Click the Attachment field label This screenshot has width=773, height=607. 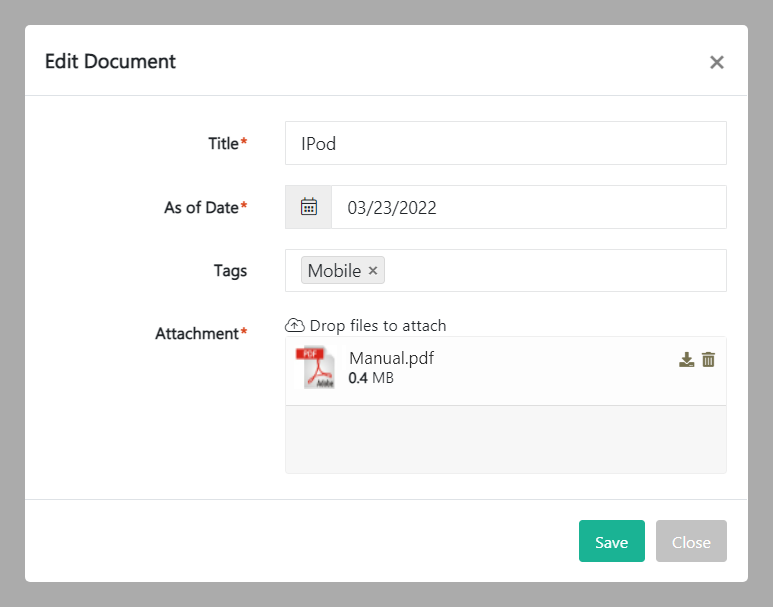[x=197, y=333]
